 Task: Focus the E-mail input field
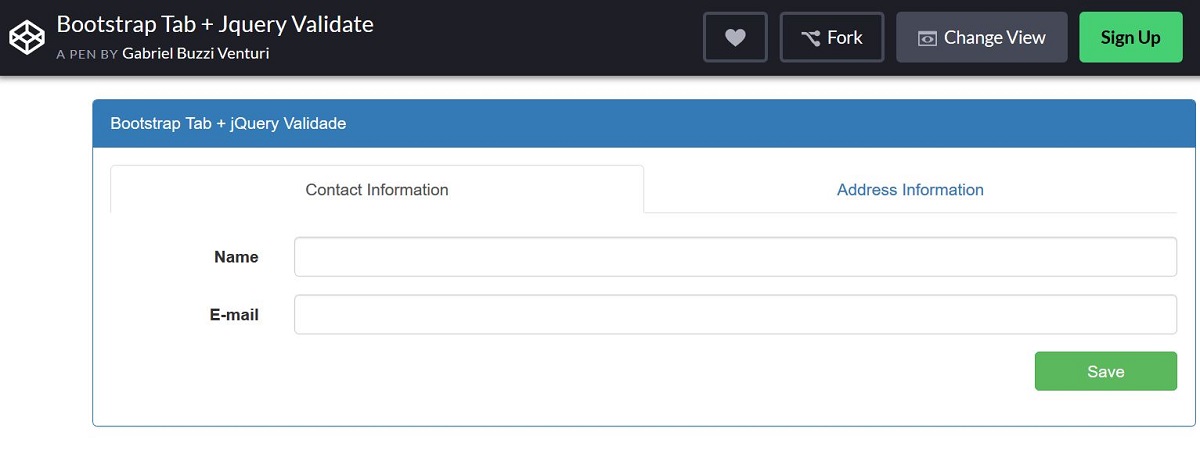pyautogui.click(x=735, y=314)
